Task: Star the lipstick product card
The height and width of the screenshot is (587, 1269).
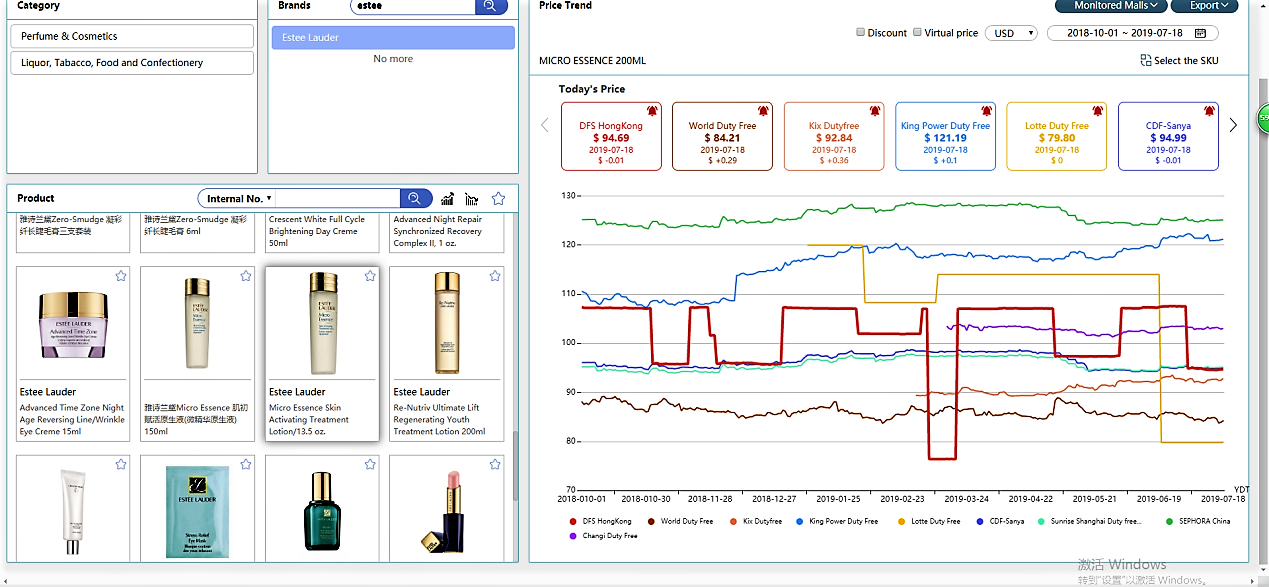Action: tap(495, 464)
